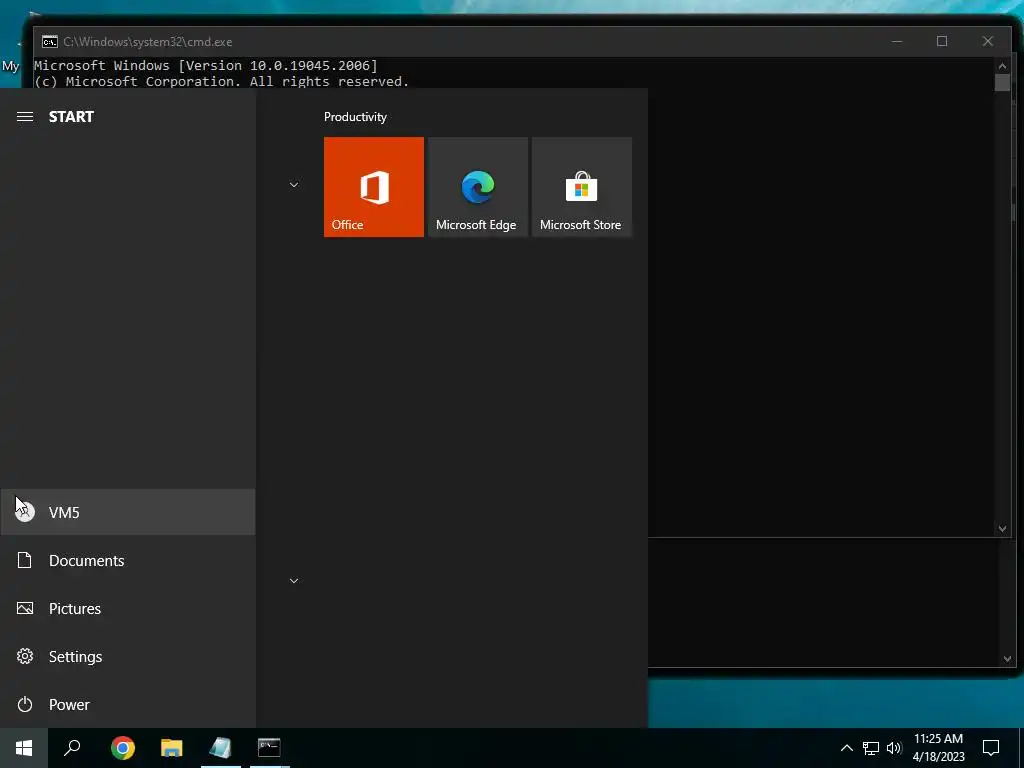1024x768 pixels.
Task: Open Pictures from Start menu
Action: click(128, 608)
